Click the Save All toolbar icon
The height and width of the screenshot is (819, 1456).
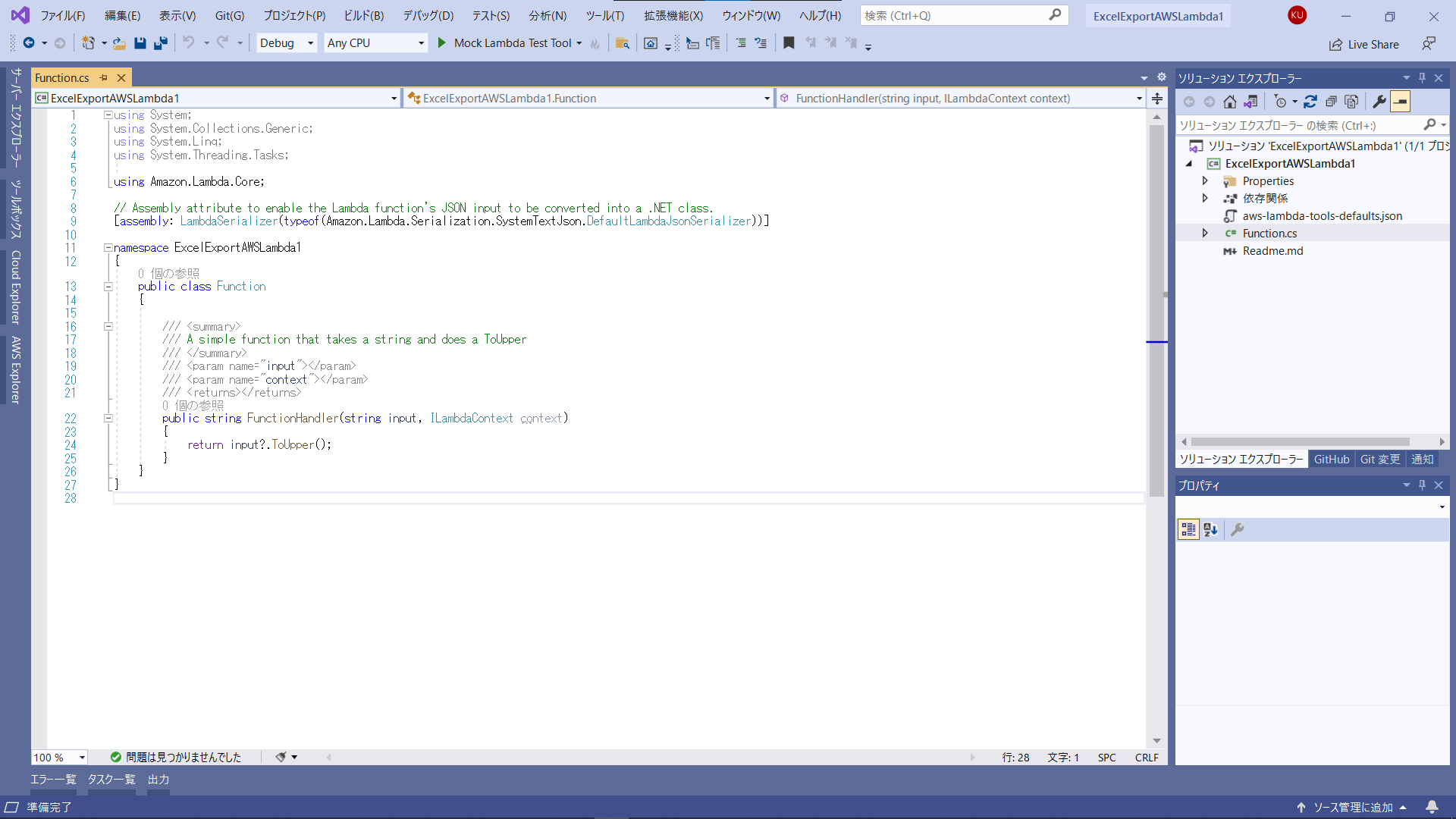pyautogui.click(x=160, y=43)
